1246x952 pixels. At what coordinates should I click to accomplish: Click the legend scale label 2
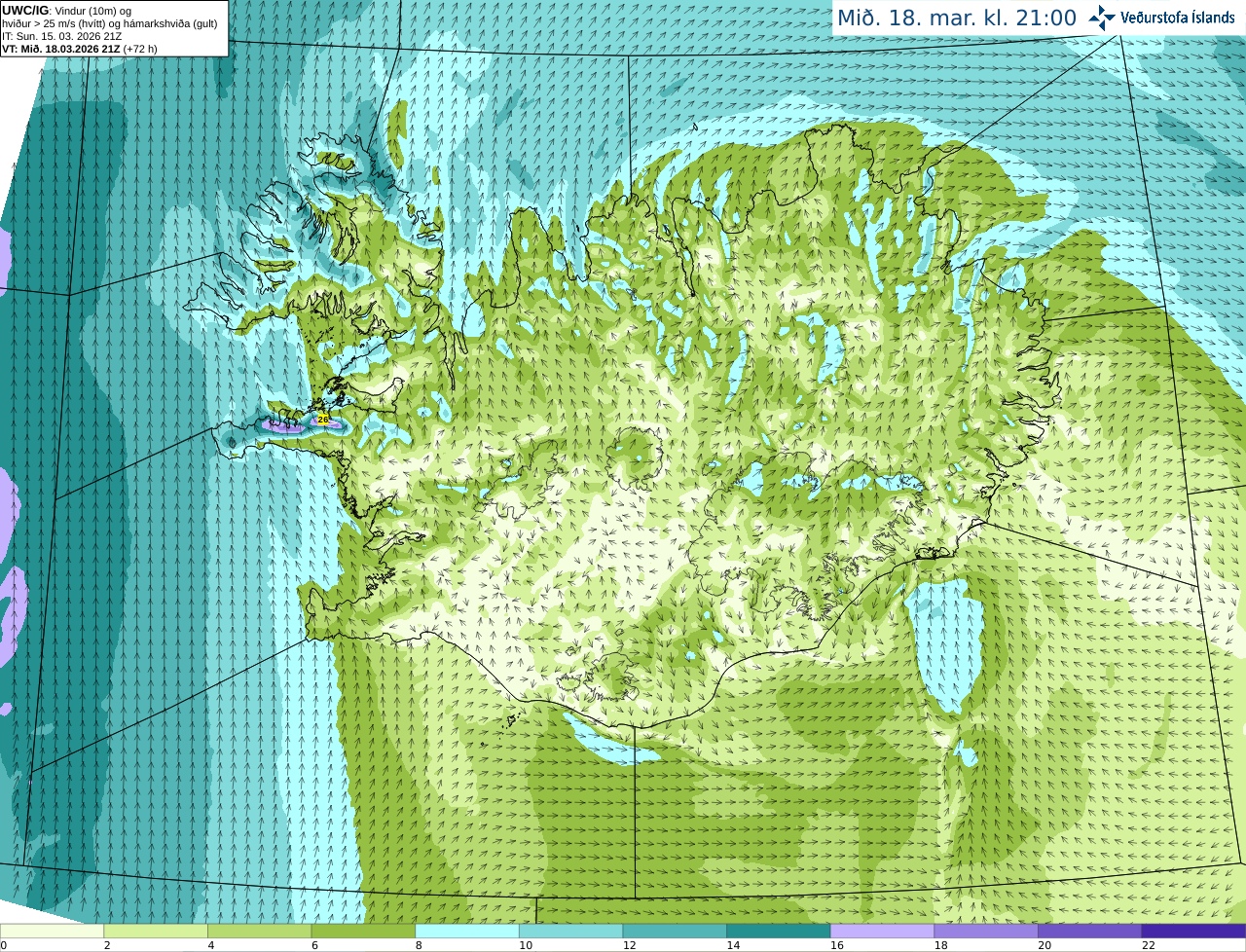tap(106, 945)
